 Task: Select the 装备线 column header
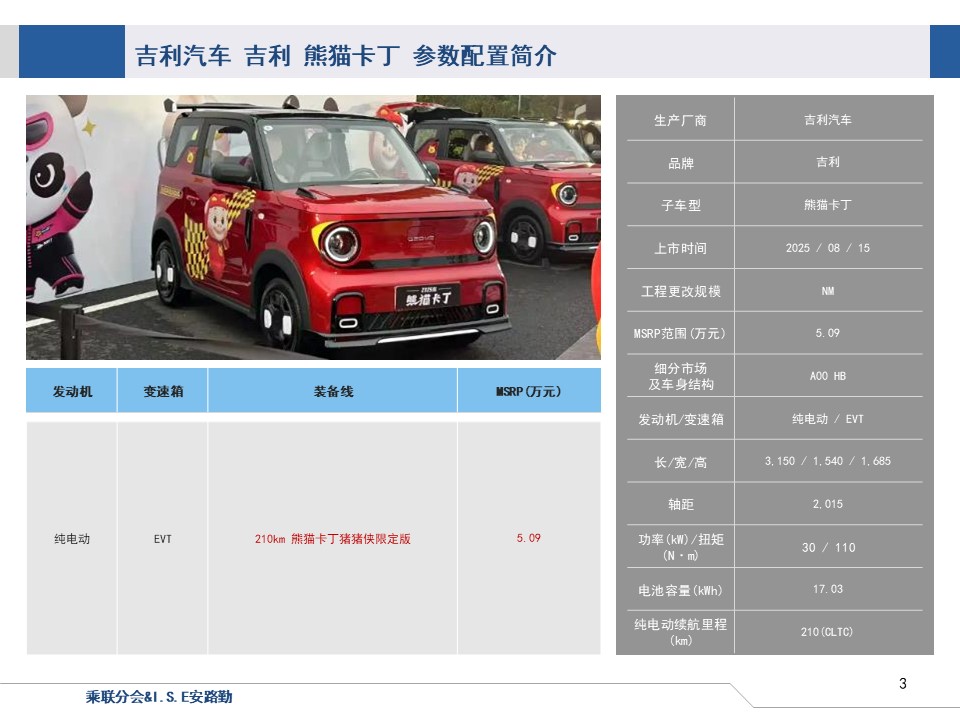coord(333,391)
